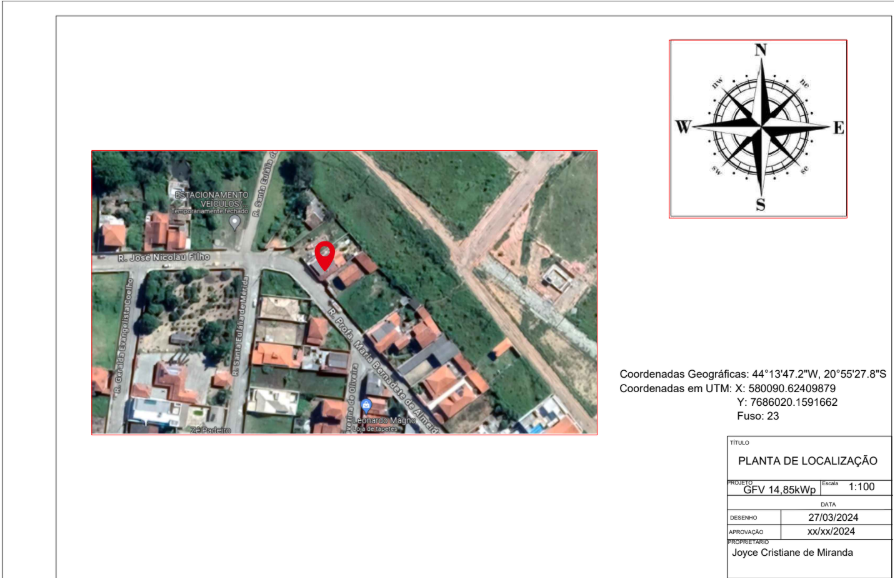The image size is (894, 578).
Task: Click the UTM Y coordinate value
Action: pos(786,402)
